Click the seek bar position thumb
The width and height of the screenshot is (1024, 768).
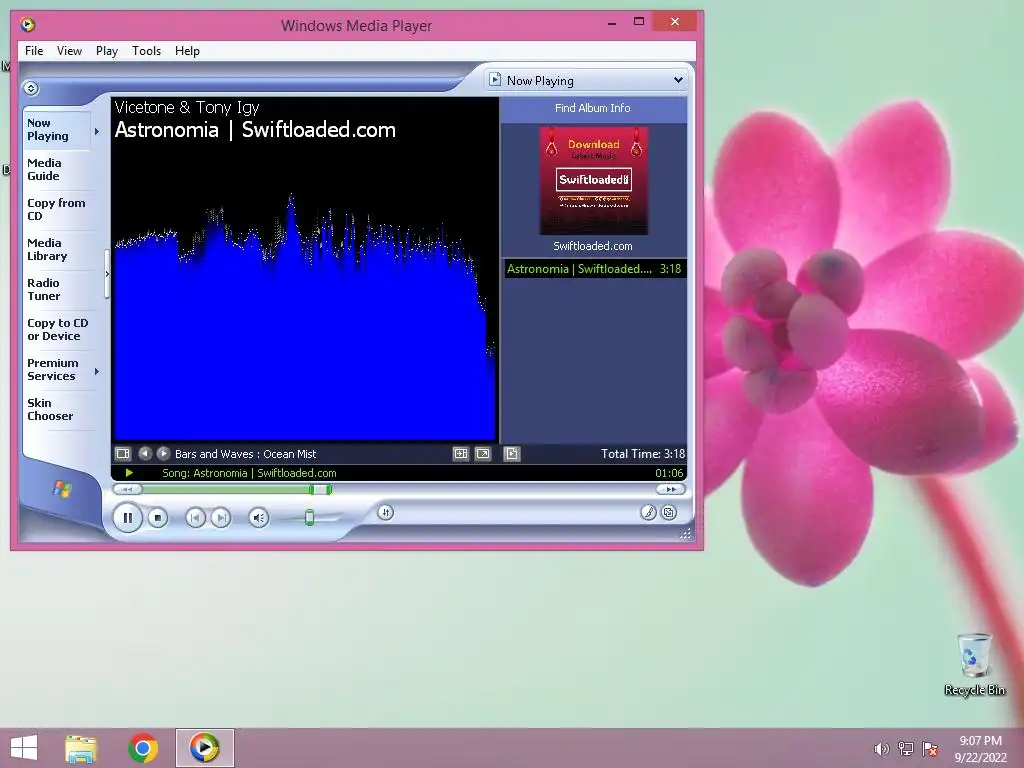320,489
